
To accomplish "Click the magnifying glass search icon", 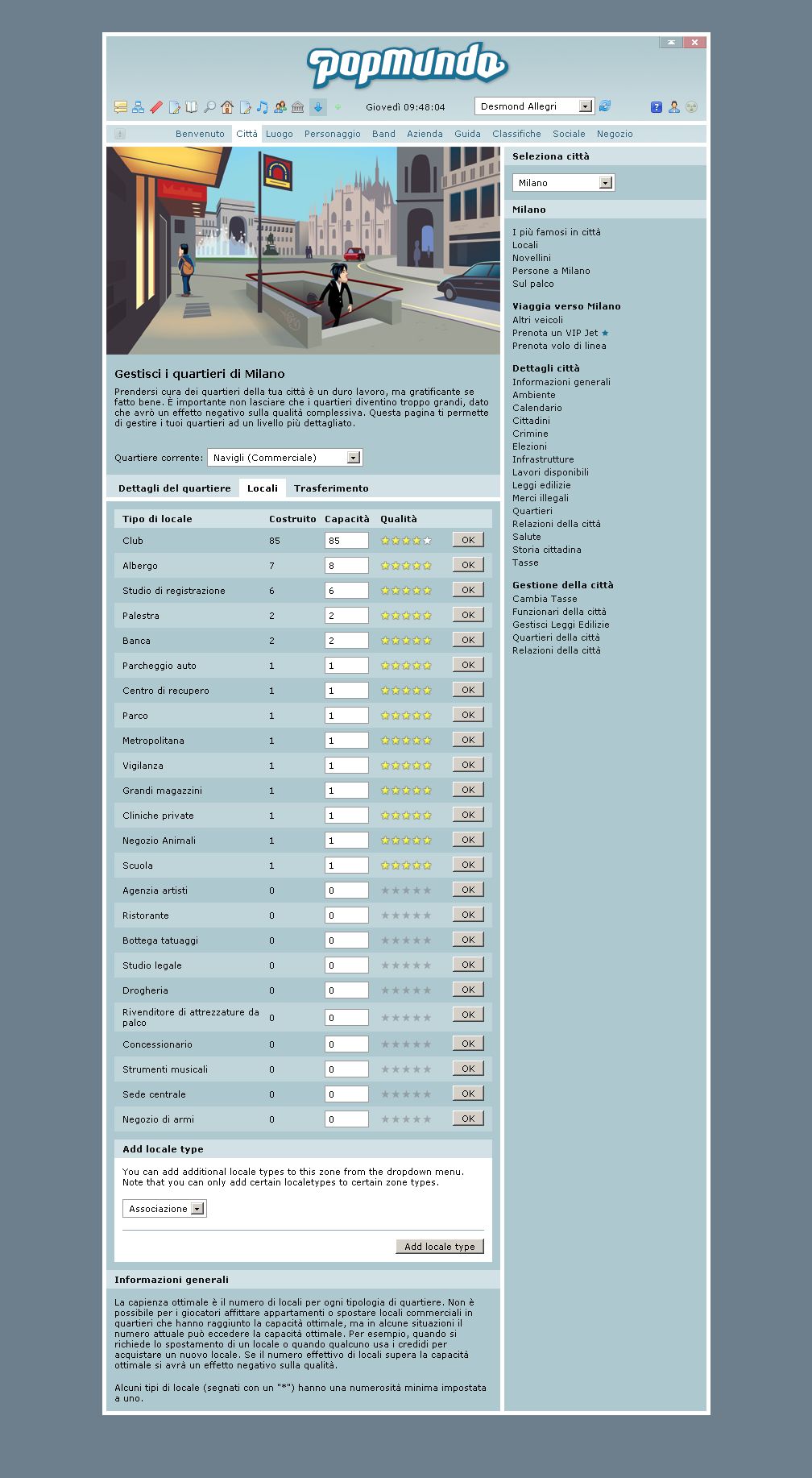I will (209, 106).
